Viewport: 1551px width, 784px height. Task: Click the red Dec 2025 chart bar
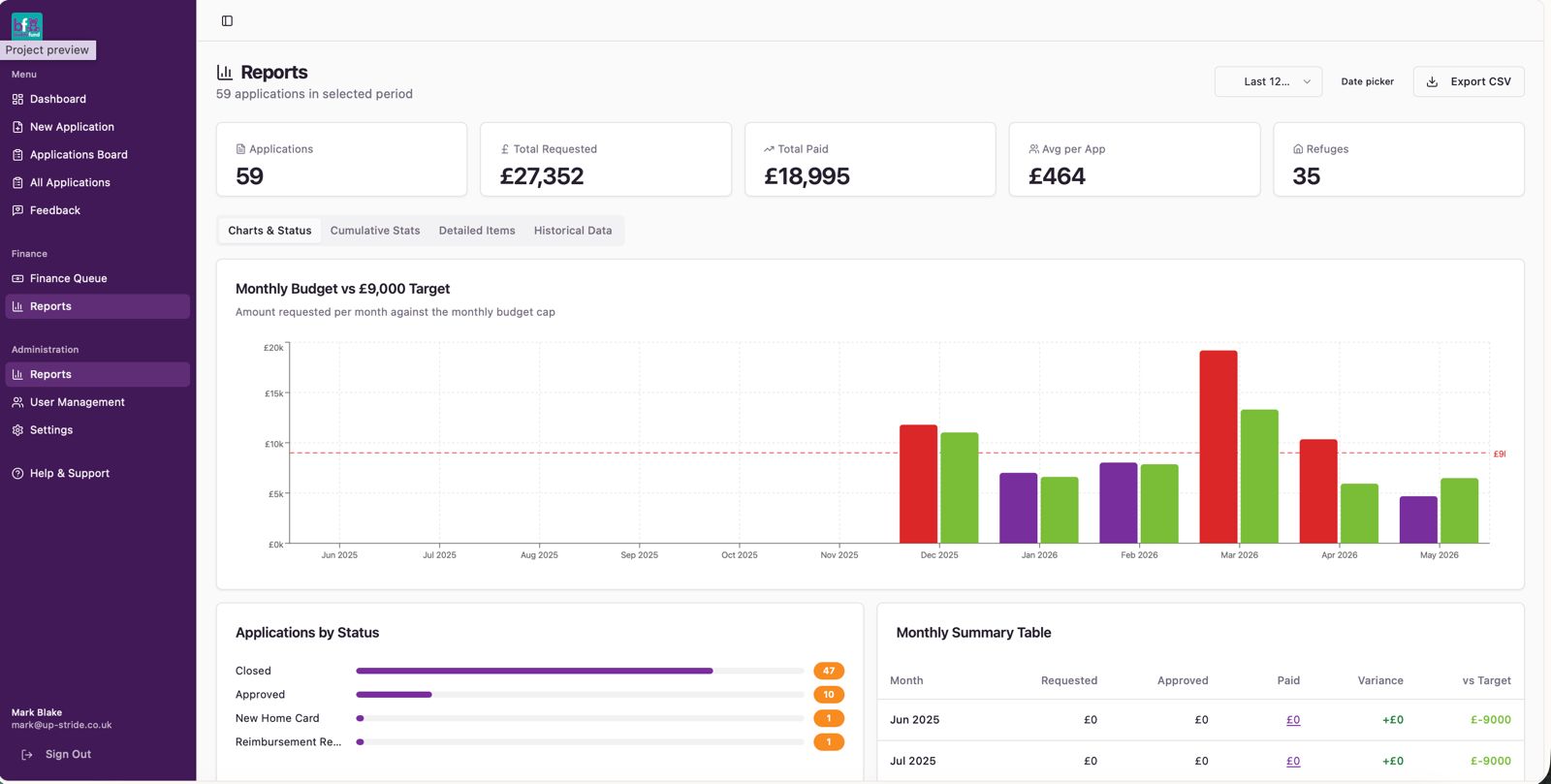(x=918, y=484)
